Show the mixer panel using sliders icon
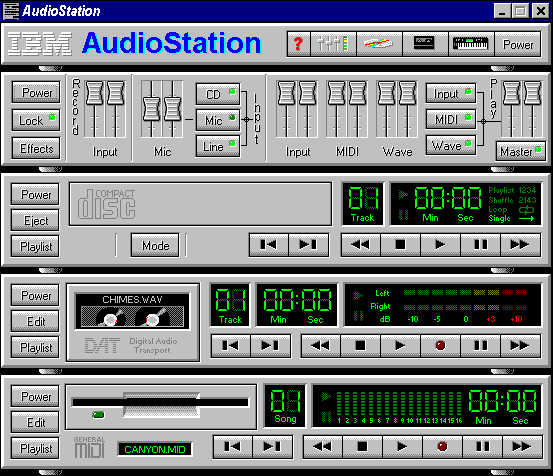 pos(333,44)
